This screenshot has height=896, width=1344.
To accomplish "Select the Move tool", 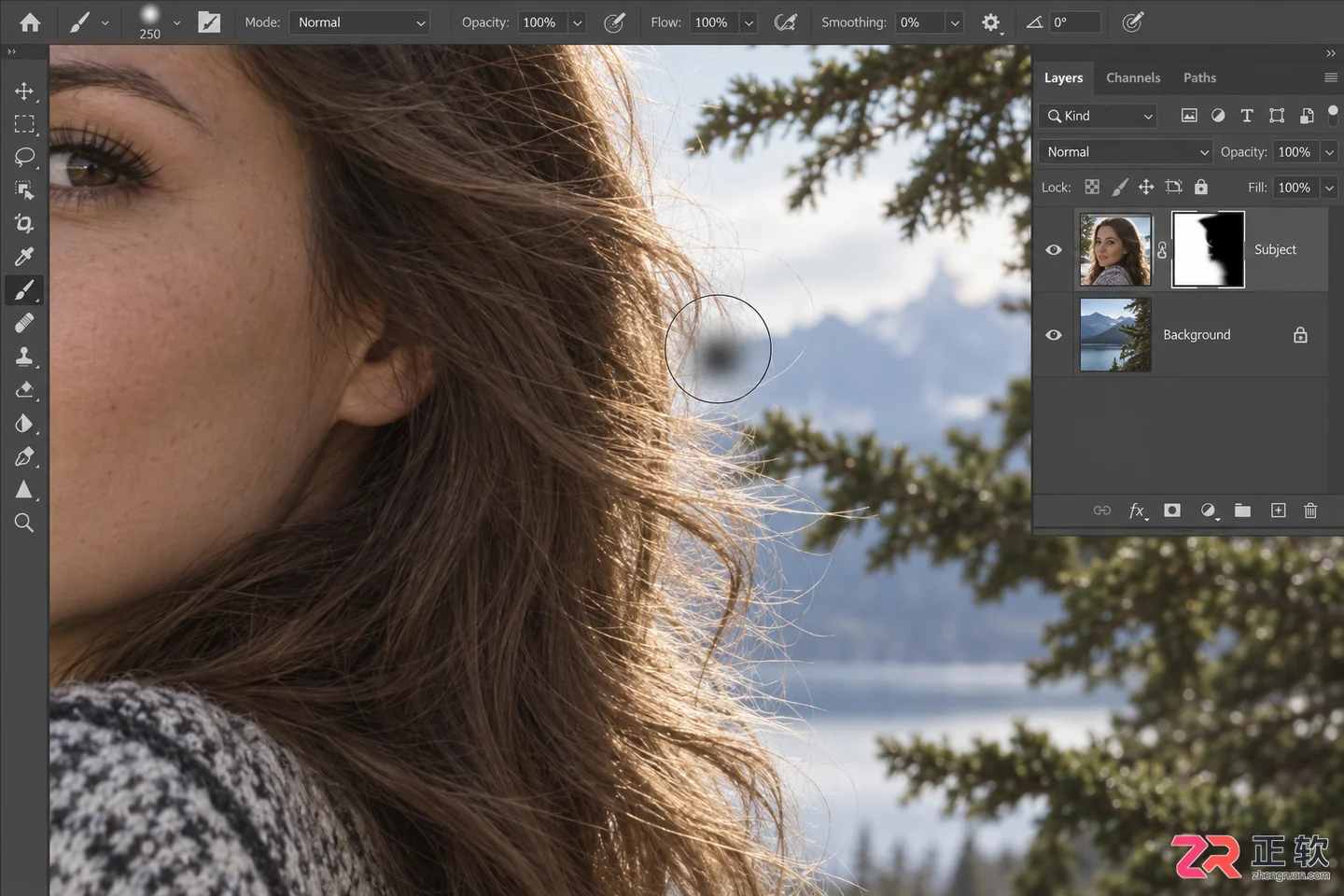I will [24, 91].
